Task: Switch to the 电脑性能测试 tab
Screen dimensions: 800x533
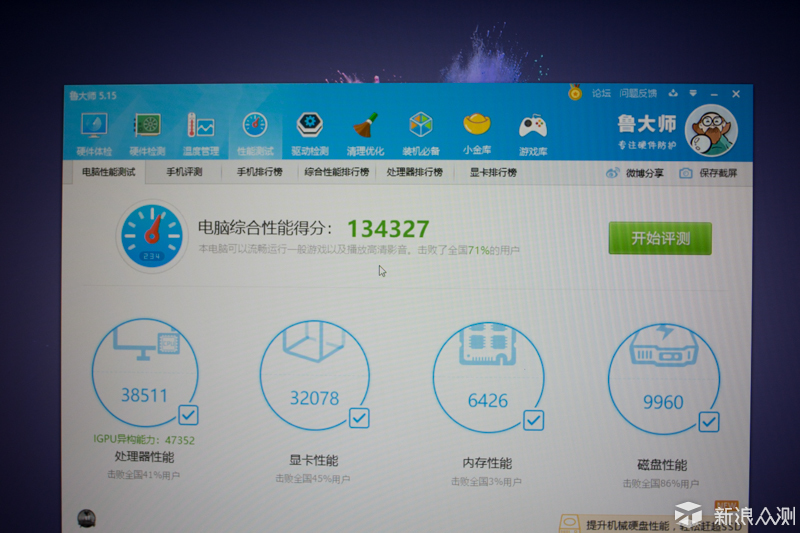Action: tap(108, 172)
